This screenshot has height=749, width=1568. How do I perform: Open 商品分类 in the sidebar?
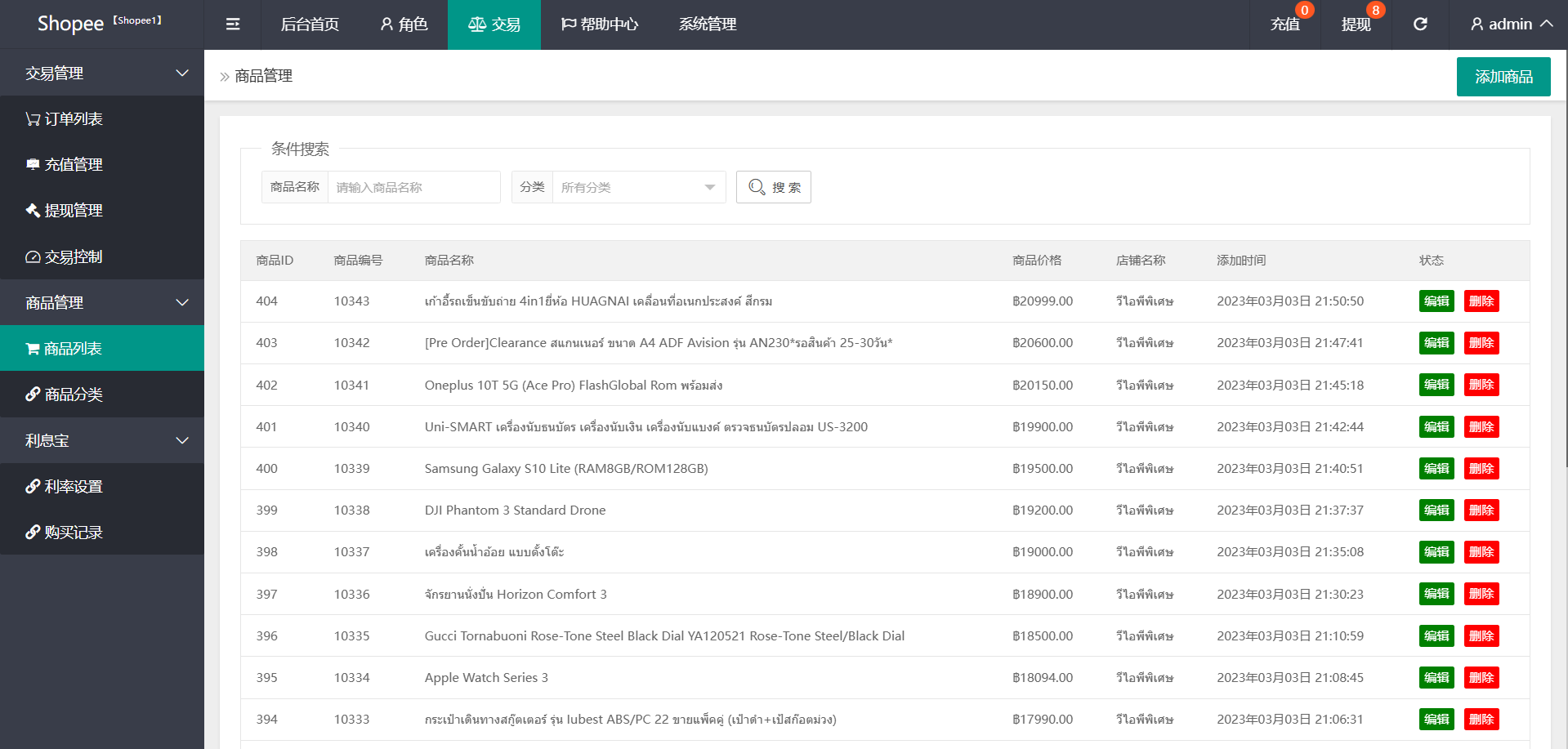(102, 395)
